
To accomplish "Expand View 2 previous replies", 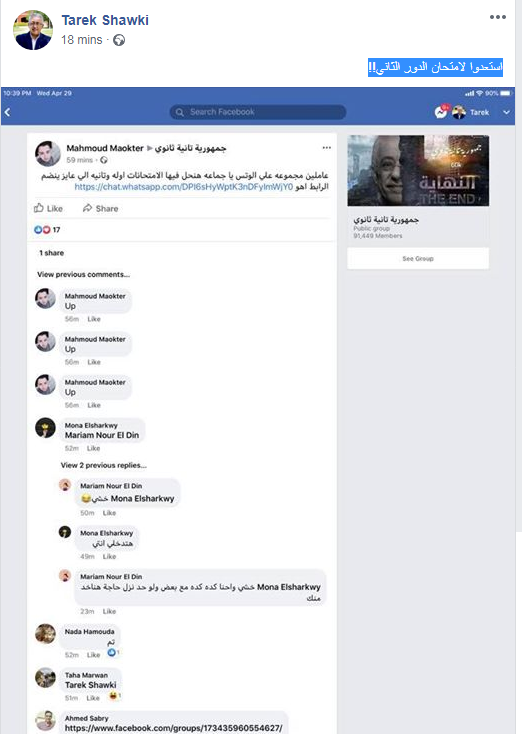I will [x=103, y=465].
